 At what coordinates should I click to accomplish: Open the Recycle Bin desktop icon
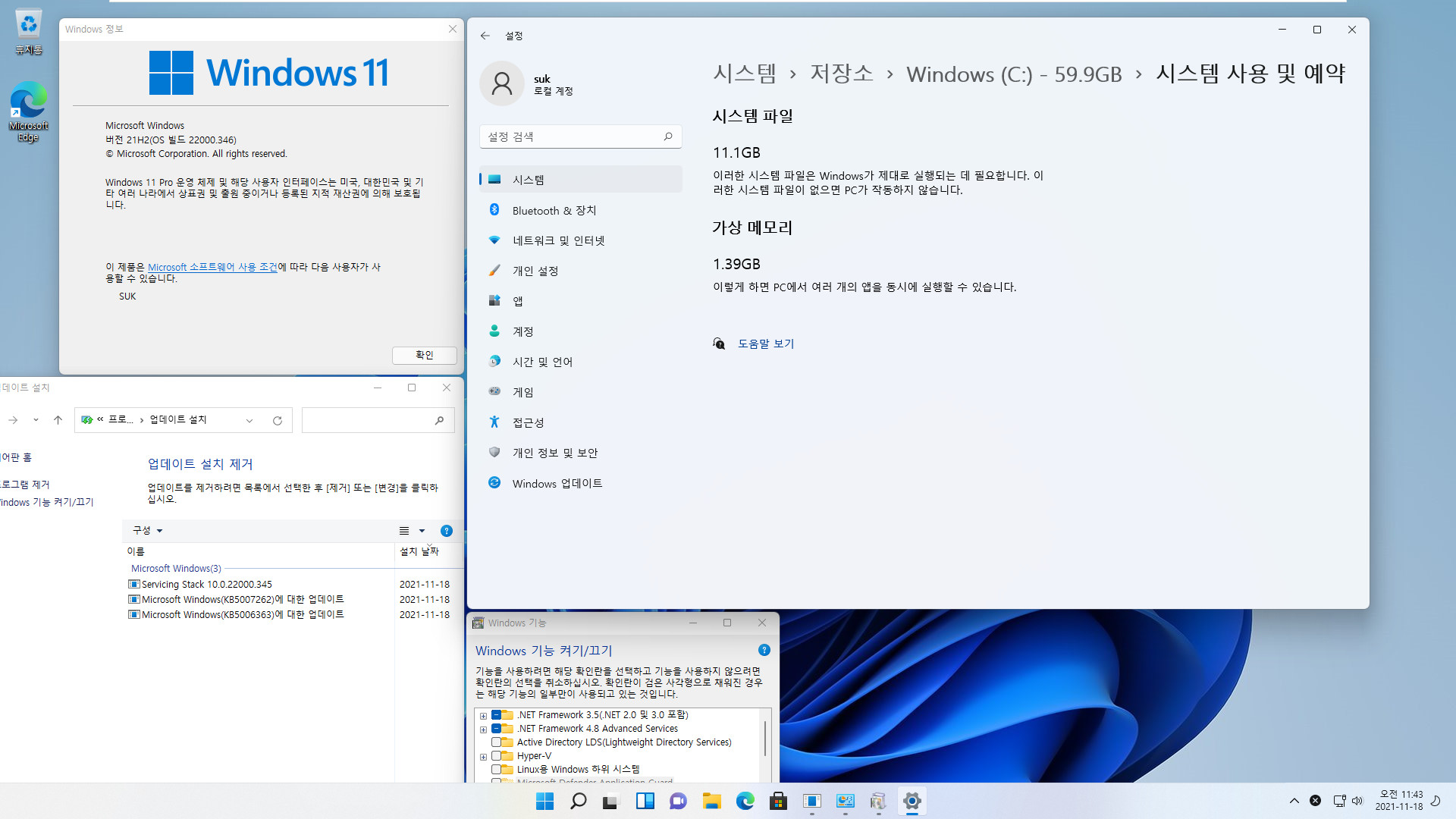click(28, 33)
